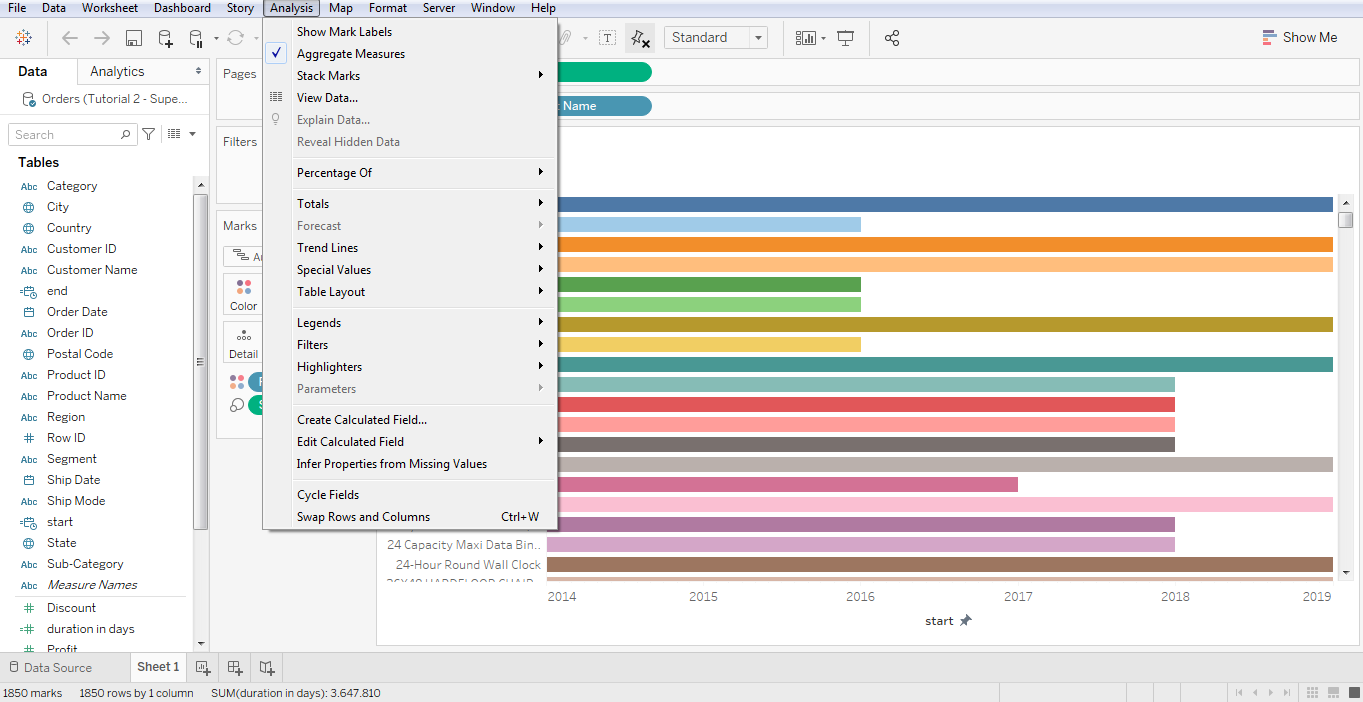Toggle the show mark labels T icon
The image size is (1363, 702).
607,38
